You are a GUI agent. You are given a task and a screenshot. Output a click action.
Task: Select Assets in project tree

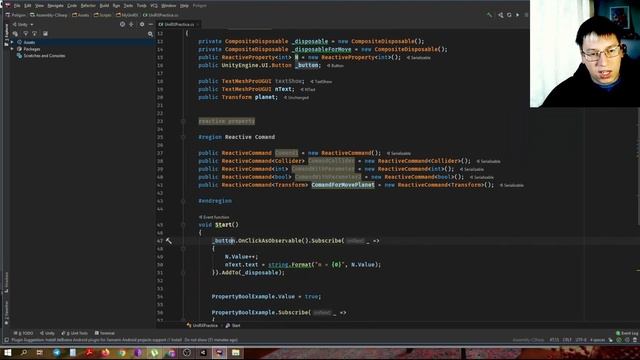click(x=29, y=42)
